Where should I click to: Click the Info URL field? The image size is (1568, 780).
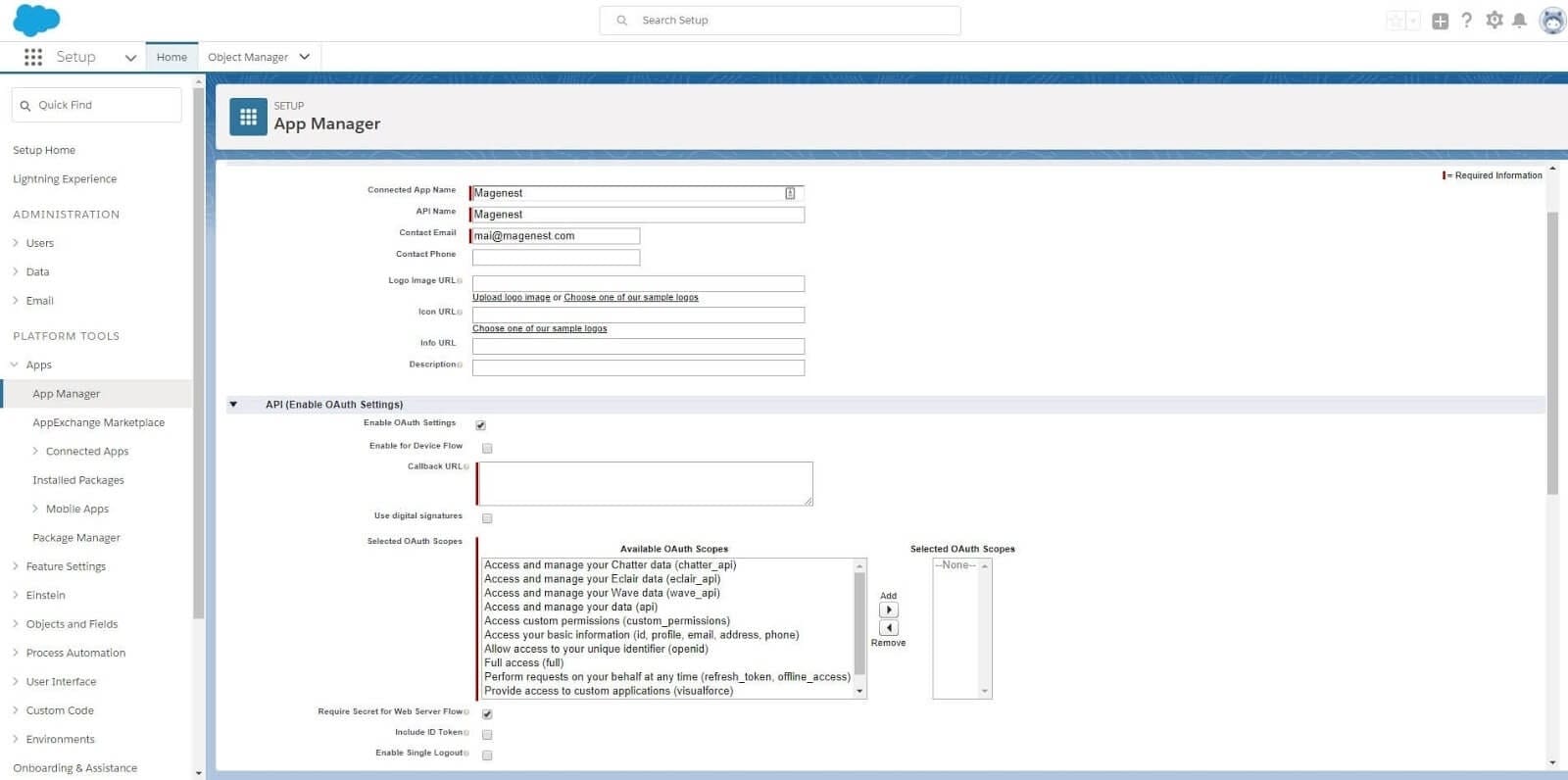tap(638, 346)
